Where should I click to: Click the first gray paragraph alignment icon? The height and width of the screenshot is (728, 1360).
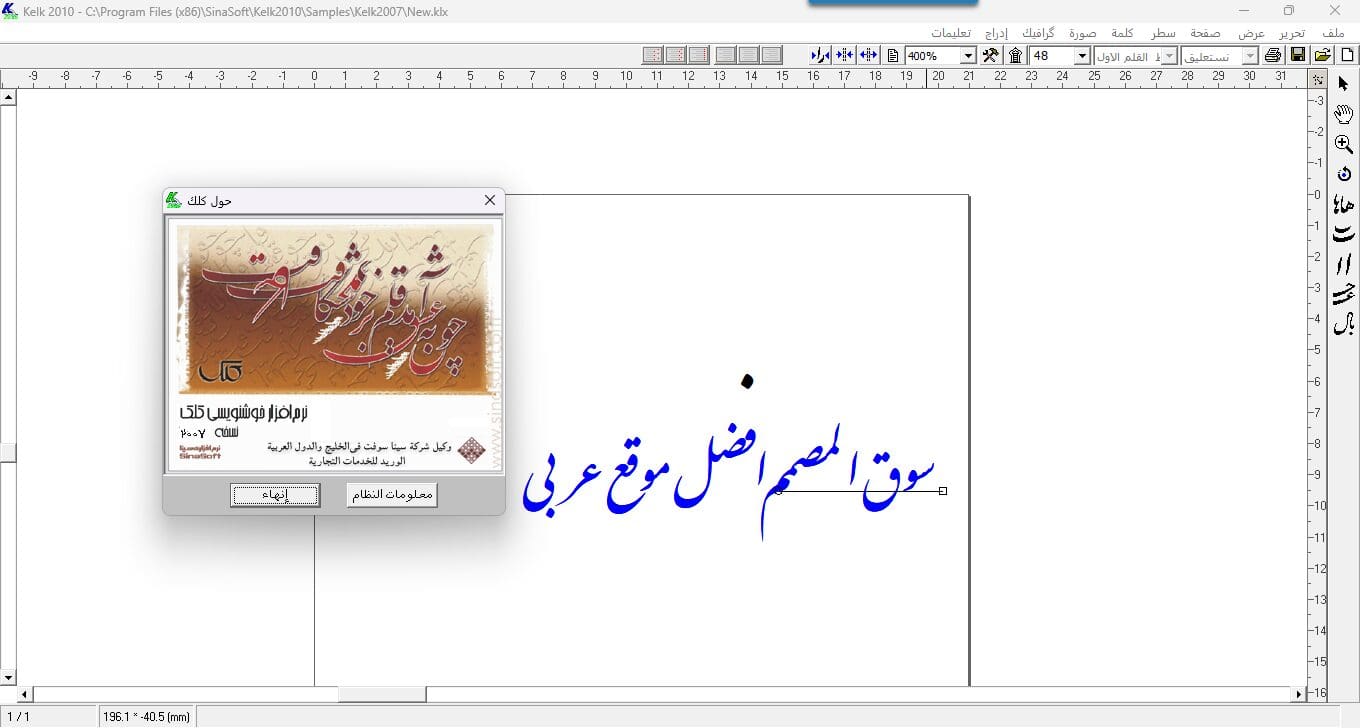click(x=726, y=55)
